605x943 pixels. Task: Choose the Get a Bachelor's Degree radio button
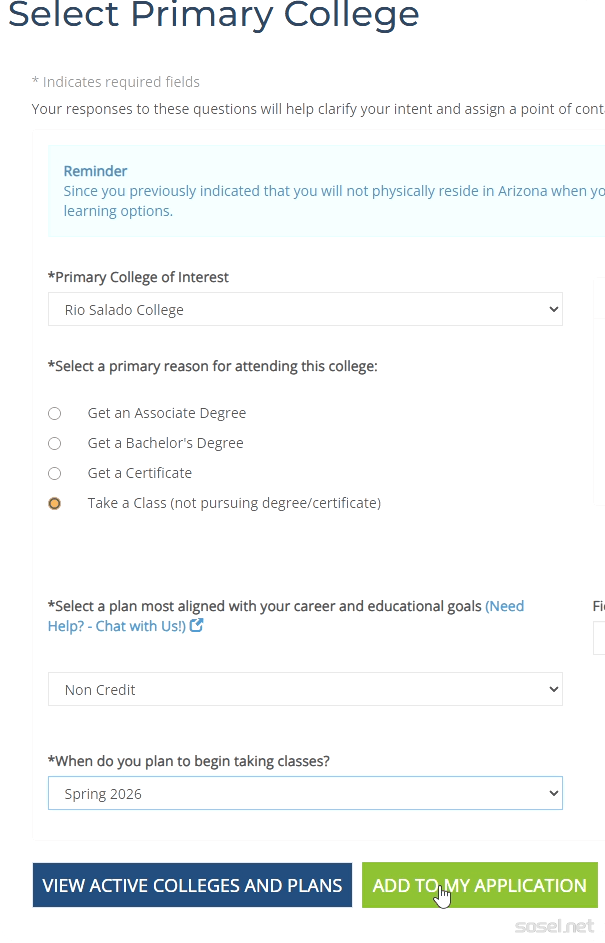point(55,443)
